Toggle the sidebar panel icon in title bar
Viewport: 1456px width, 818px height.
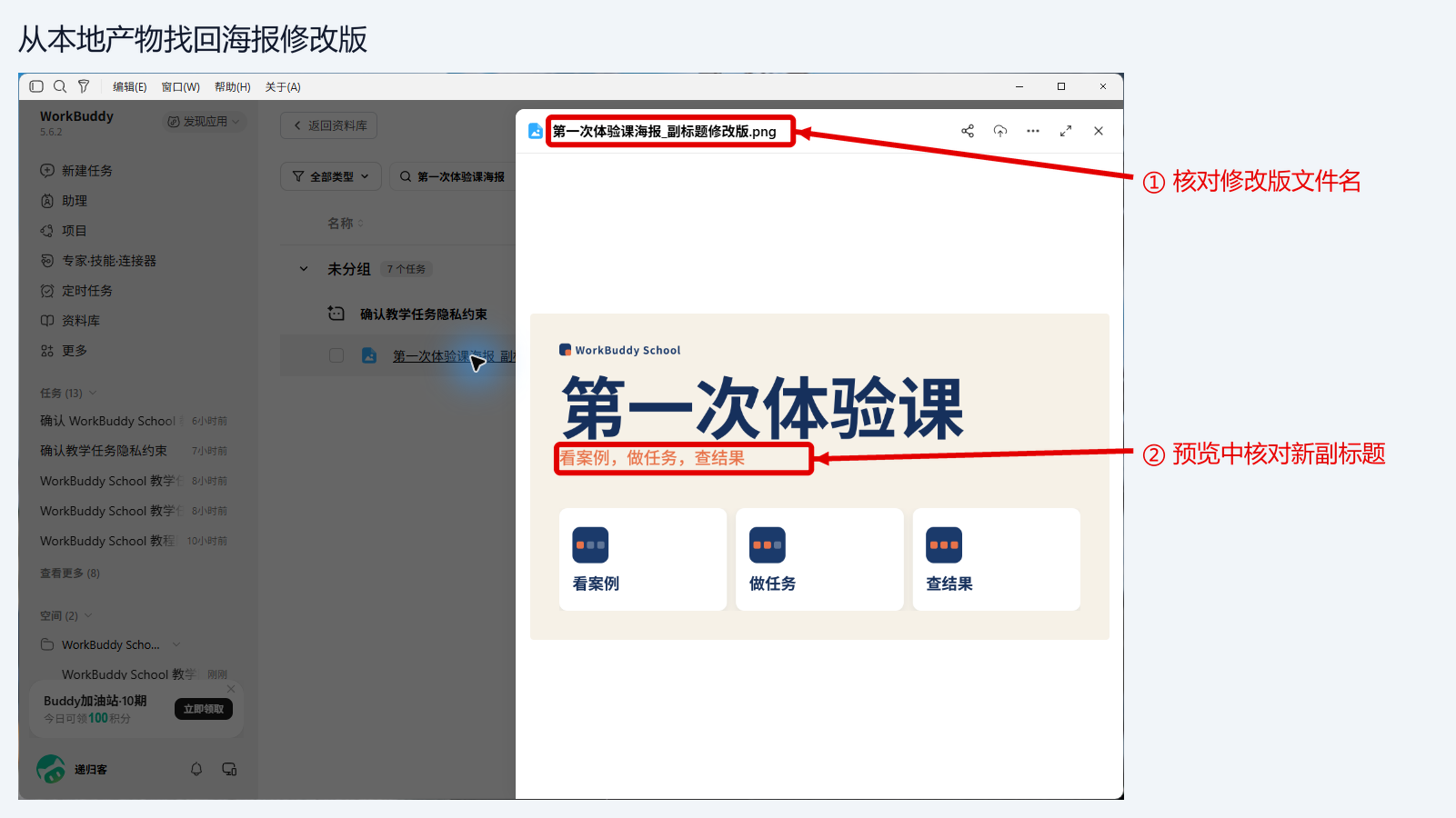36,86
